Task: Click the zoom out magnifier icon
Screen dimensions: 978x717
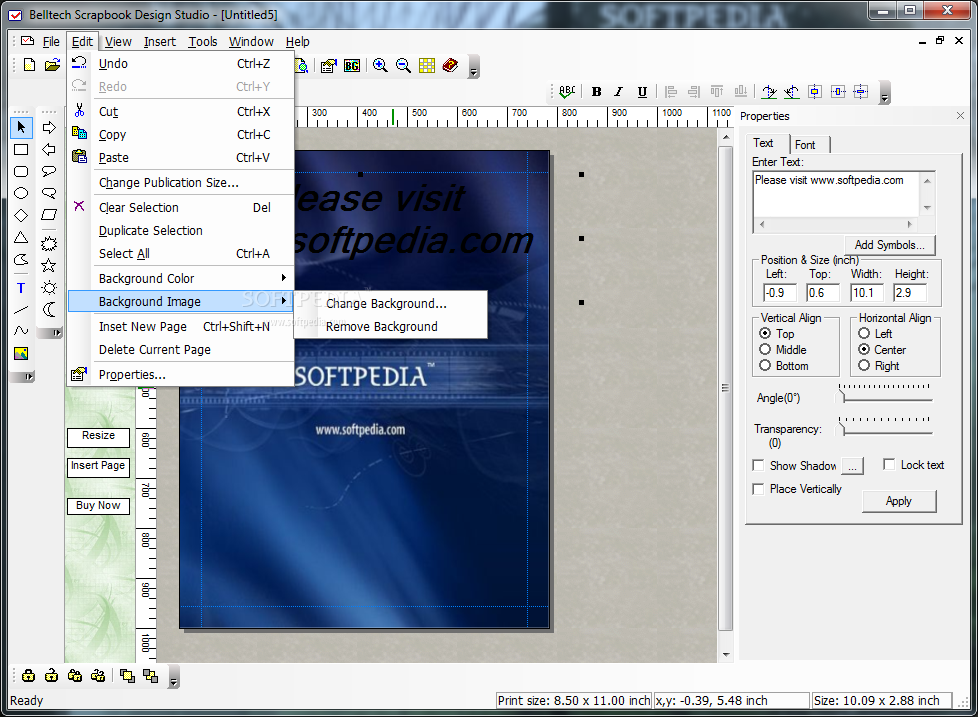Action: (x=404, y=65)
